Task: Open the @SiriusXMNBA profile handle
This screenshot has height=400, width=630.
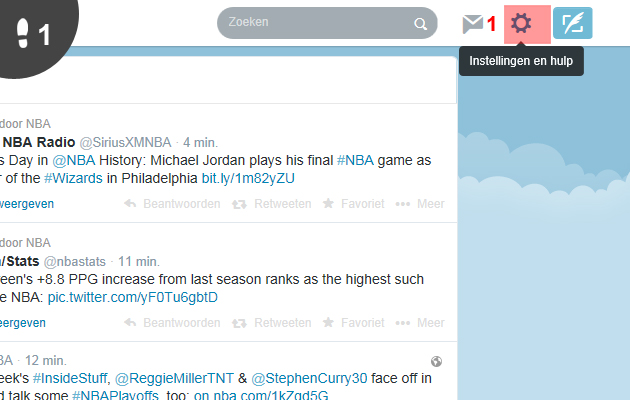Action: (125, 143)
